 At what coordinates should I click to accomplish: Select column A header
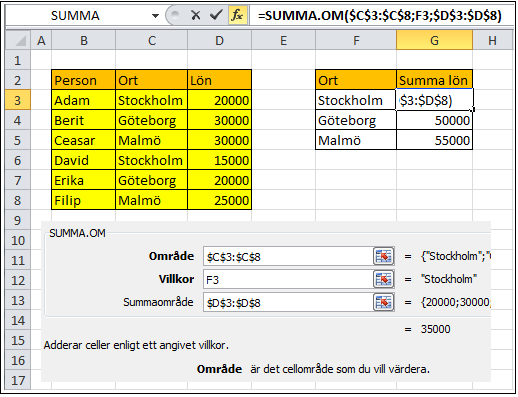[x=41, y=40]
